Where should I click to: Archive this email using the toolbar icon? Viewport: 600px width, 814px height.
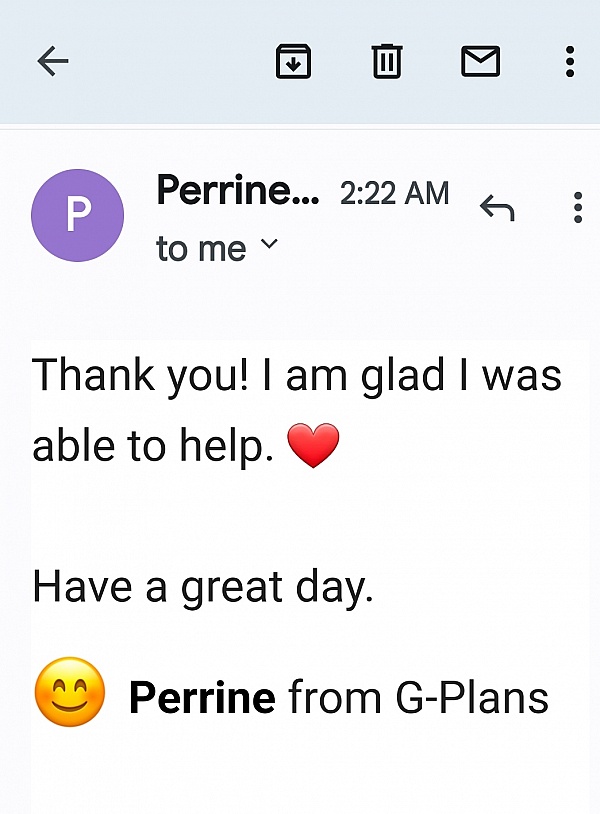tap(293, 61)
